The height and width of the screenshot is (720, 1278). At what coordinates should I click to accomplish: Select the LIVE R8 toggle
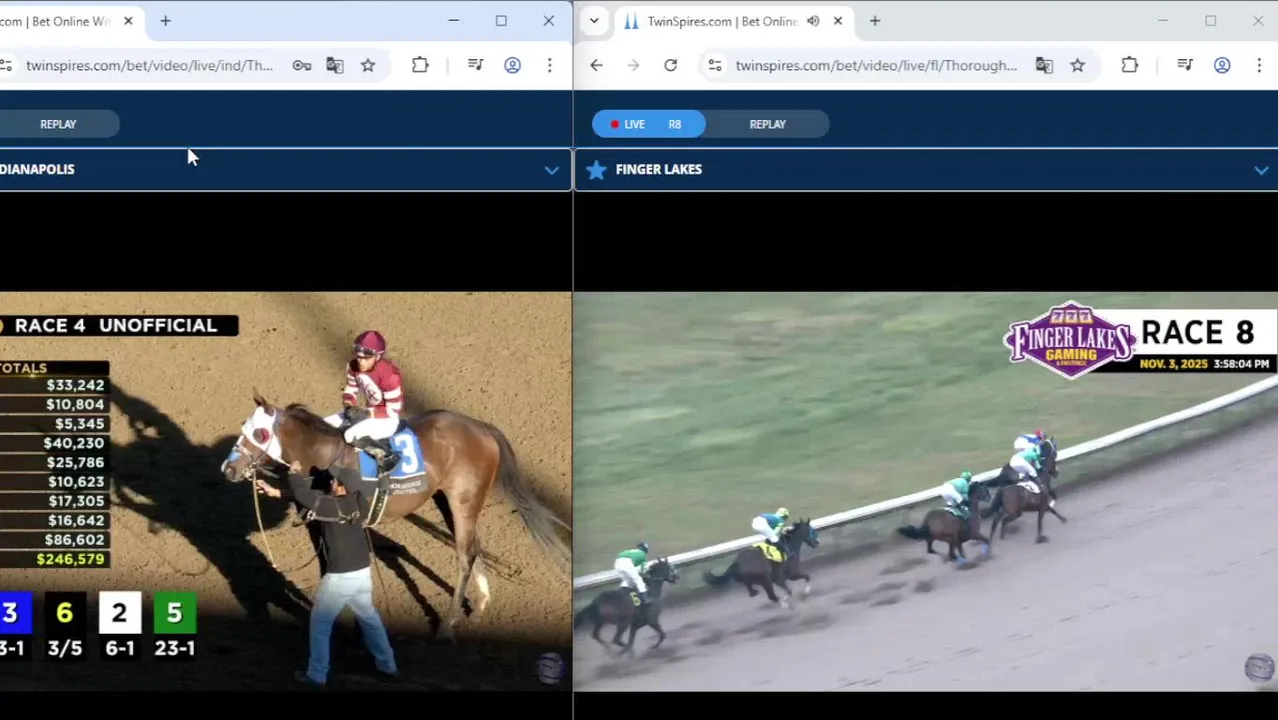click(649, 124)
